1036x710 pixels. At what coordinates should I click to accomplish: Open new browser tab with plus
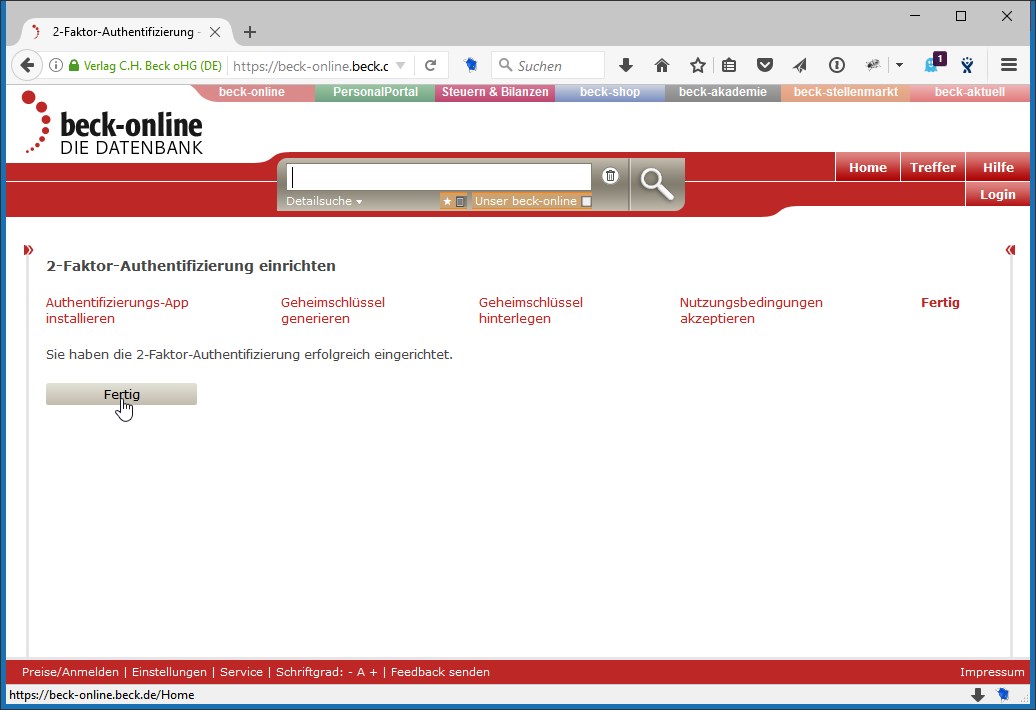click(x=250, y=32)
